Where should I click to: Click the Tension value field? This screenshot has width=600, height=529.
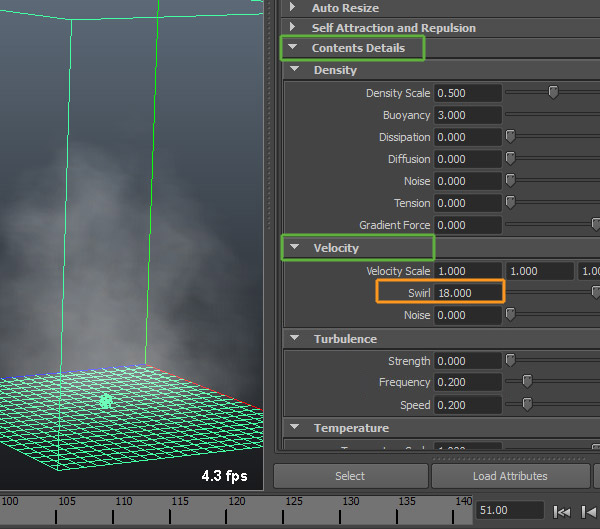468,203
